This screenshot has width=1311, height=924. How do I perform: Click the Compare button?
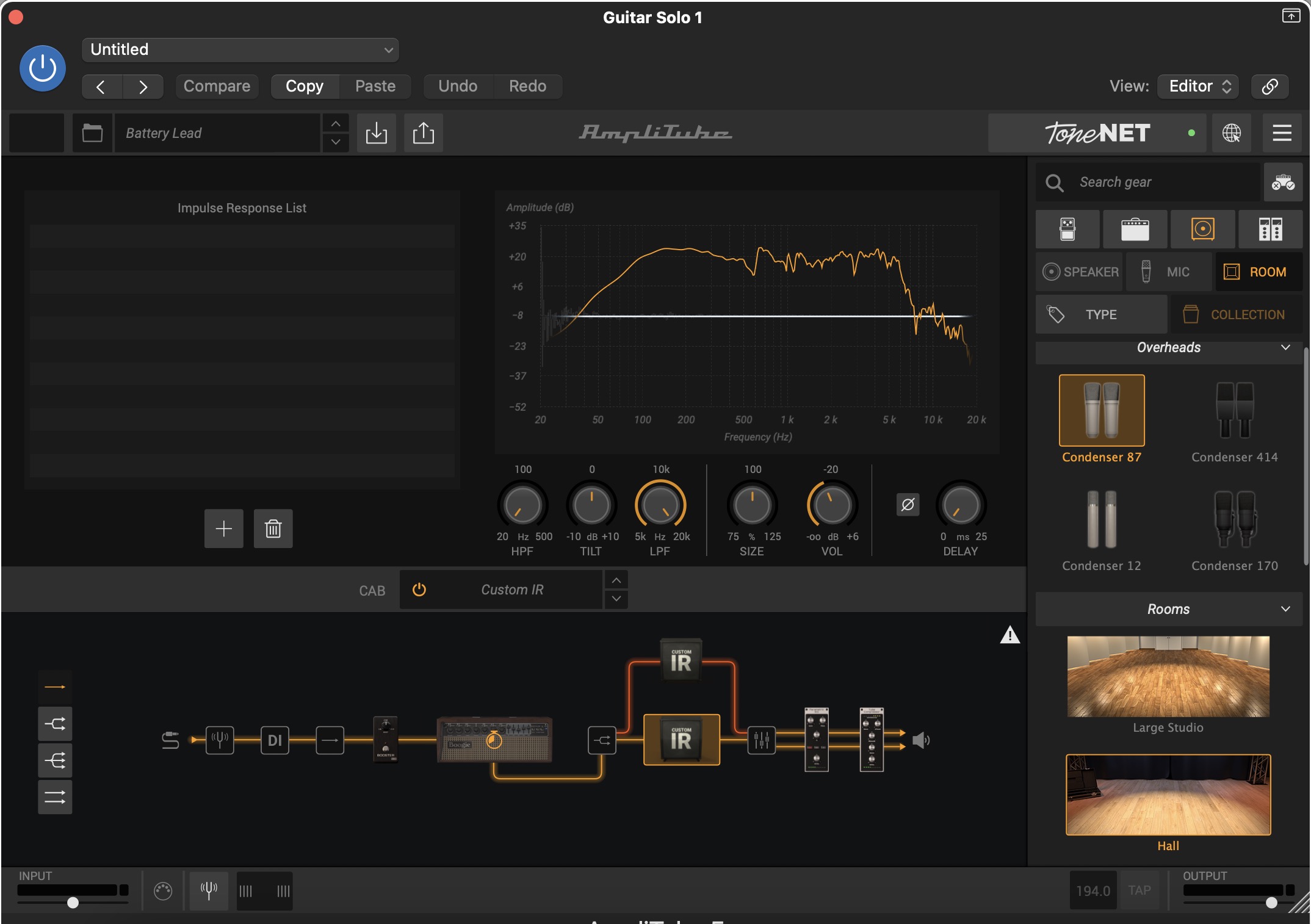217,86
